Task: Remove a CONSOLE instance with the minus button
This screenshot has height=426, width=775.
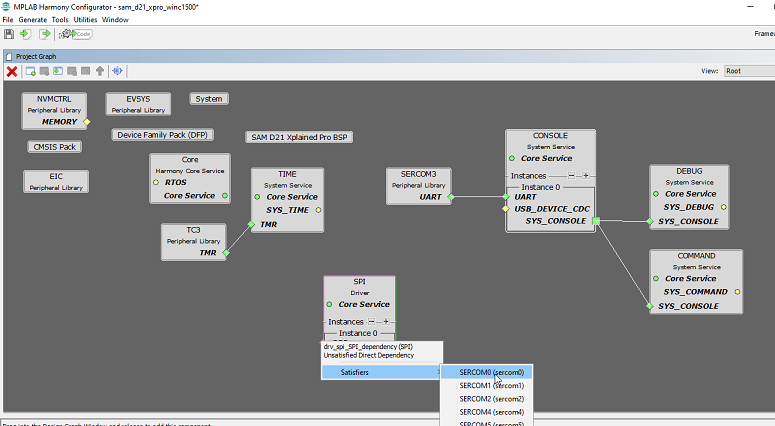Action: (571, 175)
